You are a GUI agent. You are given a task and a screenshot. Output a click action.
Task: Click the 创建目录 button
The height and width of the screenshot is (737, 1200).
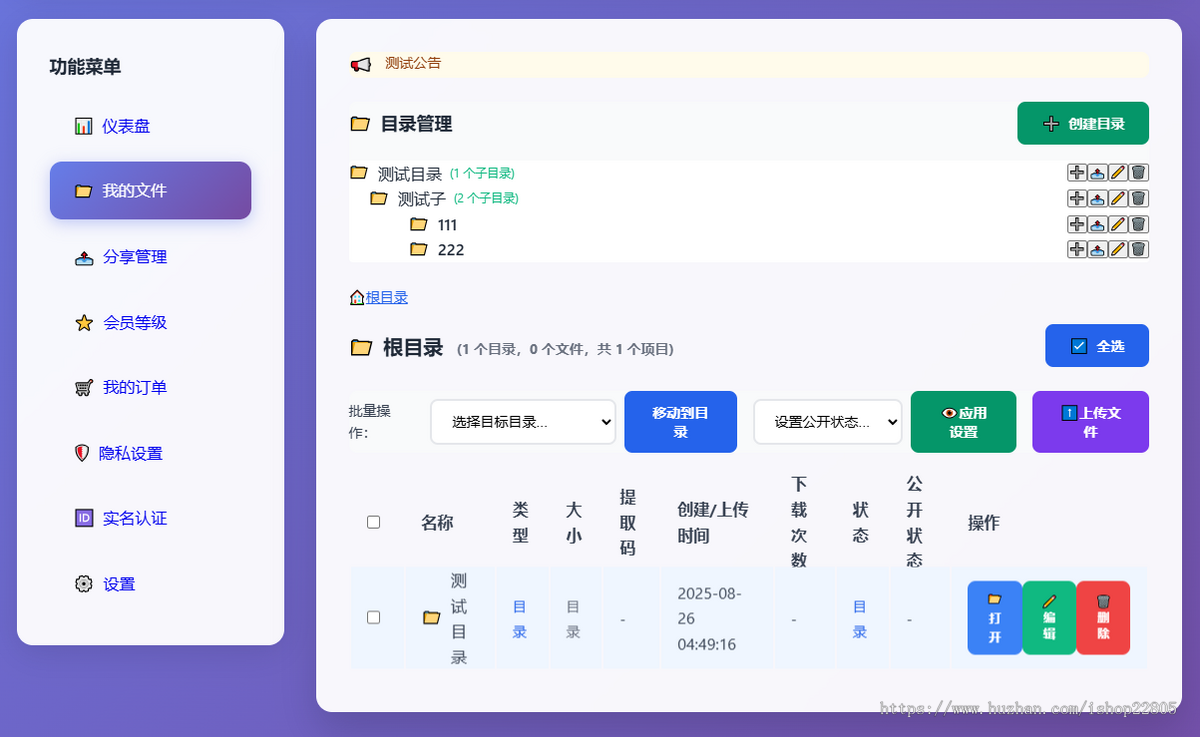click(1083, 124)
